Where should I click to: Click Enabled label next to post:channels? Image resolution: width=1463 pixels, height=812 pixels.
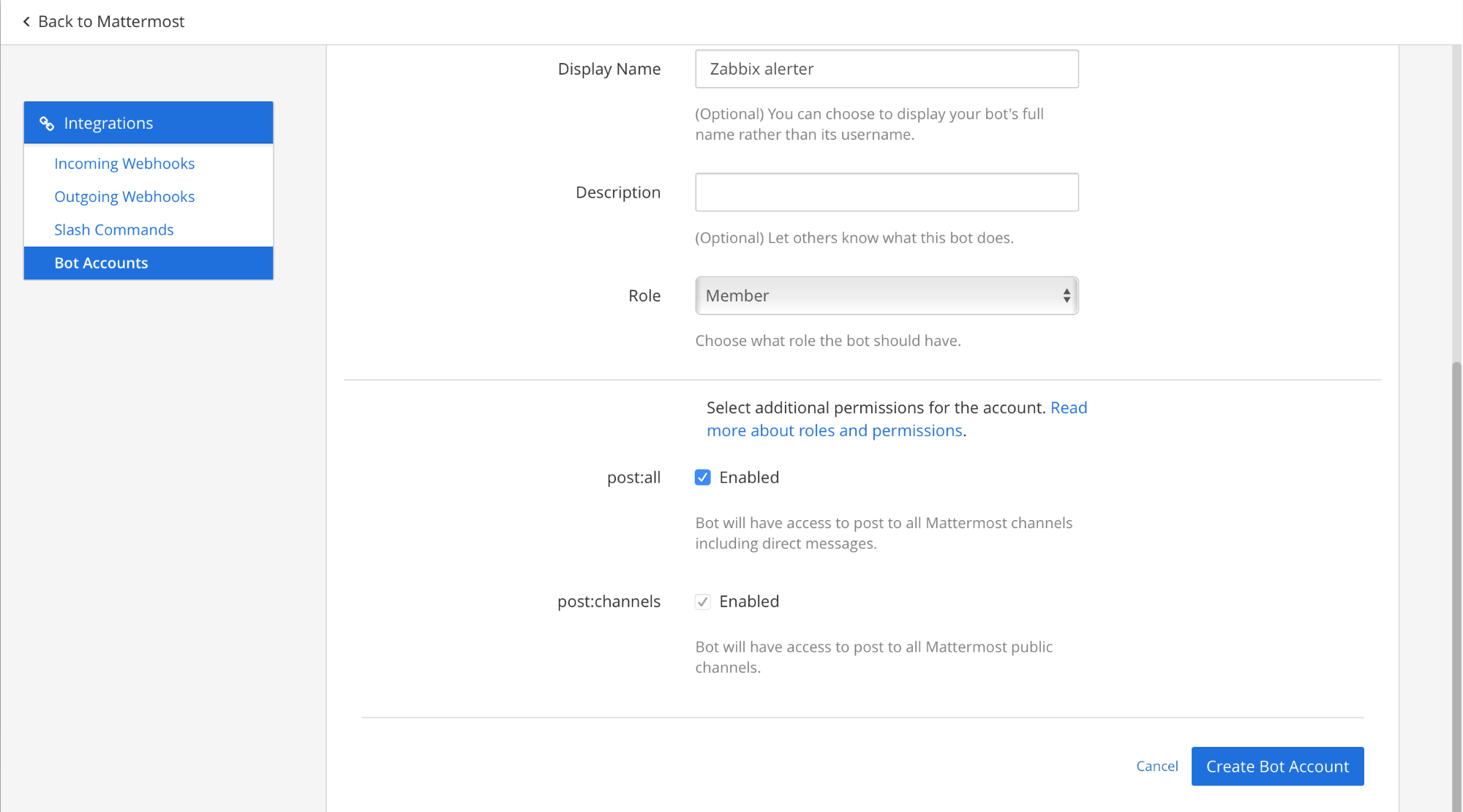(749, 602)
